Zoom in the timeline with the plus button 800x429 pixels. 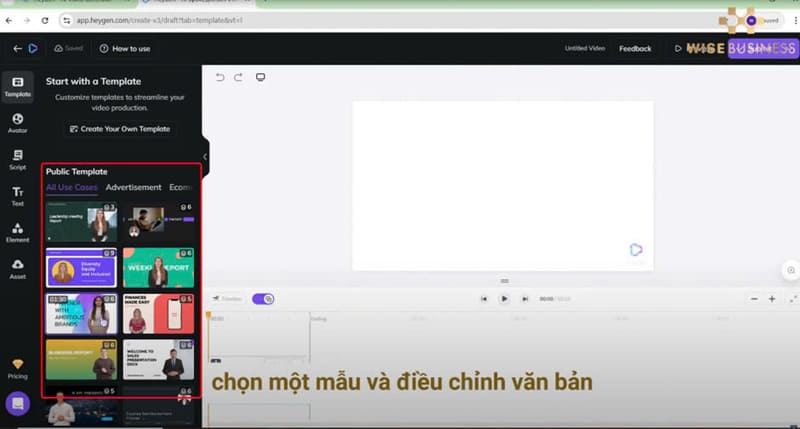click(x=772, y=299)
